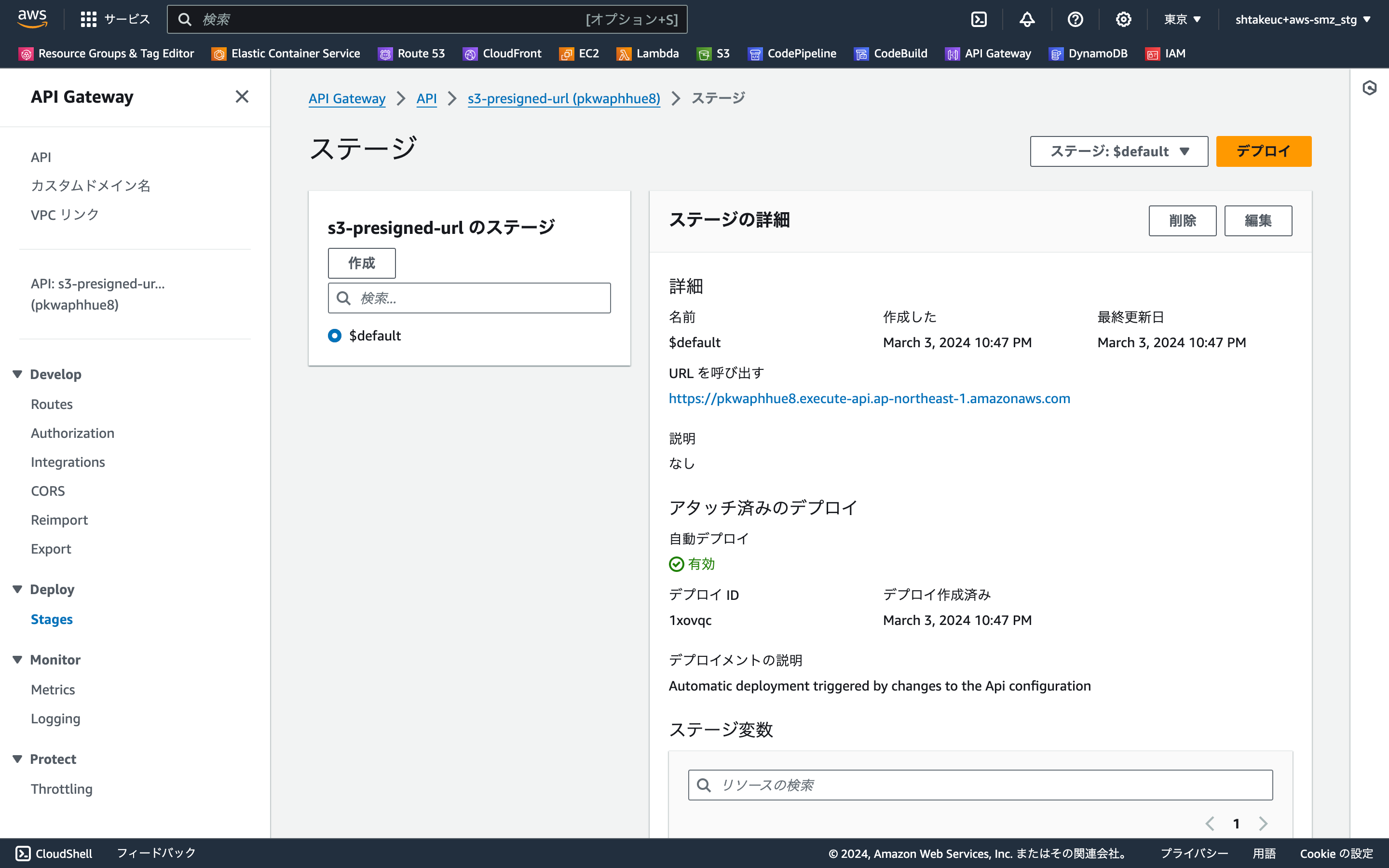Go to console home via the AWS logo
This screenshot has width=1389, height=868.
pos(33,18)
